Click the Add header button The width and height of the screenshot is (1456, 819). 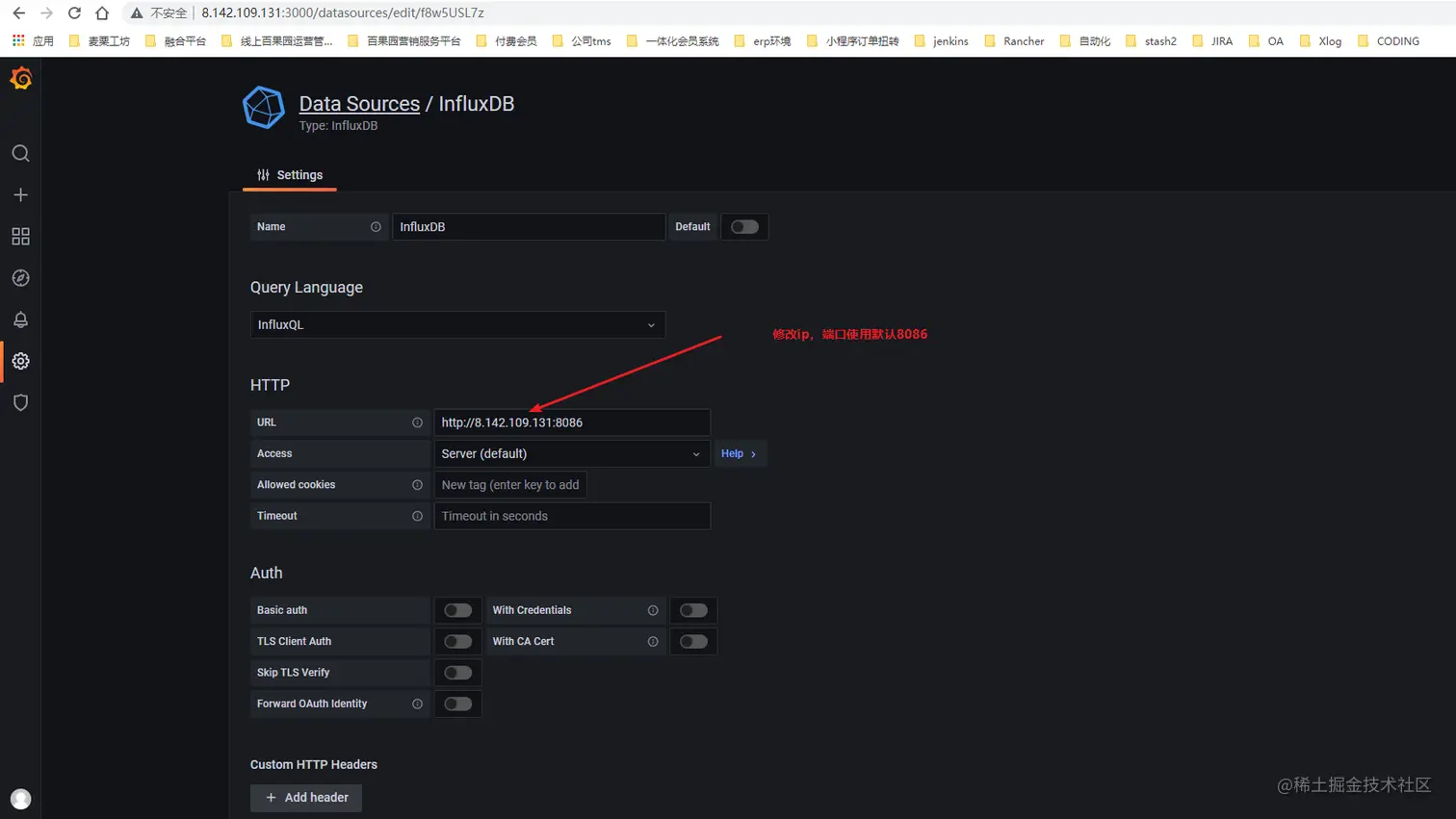[x=305, y=798]
